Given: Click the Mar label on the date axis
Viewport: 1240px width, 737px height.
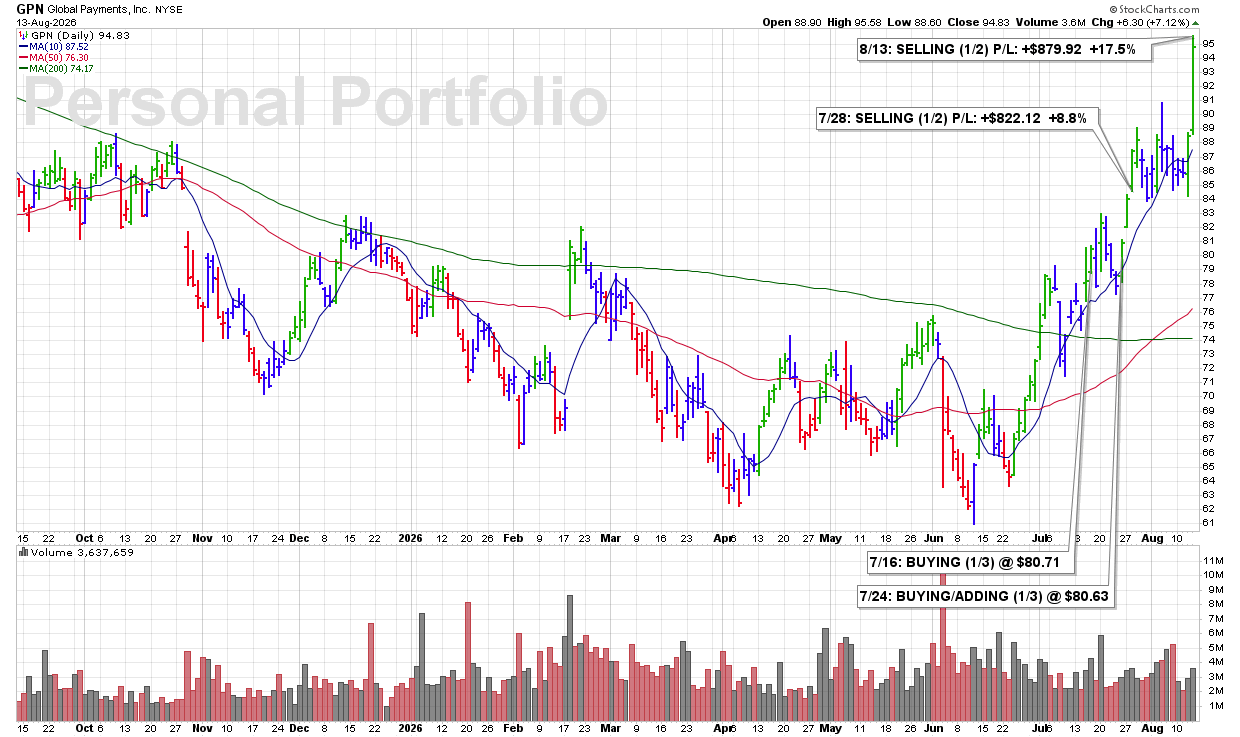Looking at the screenshot, I should [x=611, y=537].
